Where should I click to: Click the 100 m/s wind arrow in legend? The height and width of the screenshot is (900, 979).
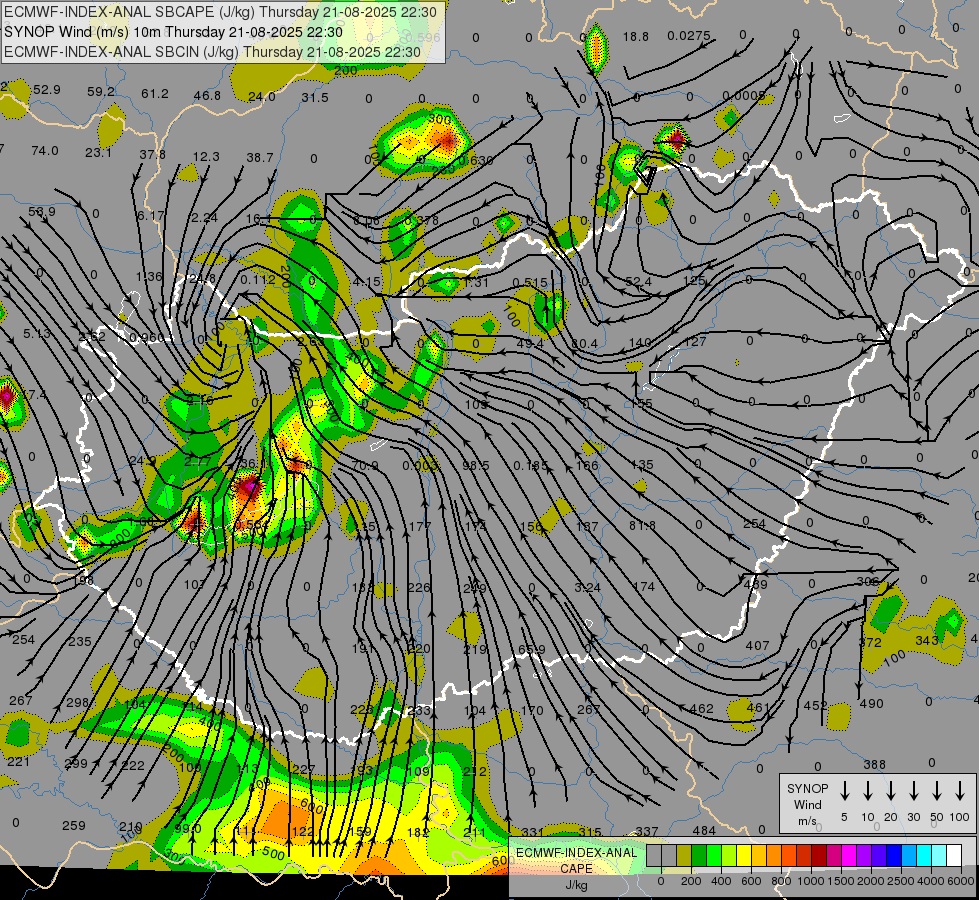(960, 791)
